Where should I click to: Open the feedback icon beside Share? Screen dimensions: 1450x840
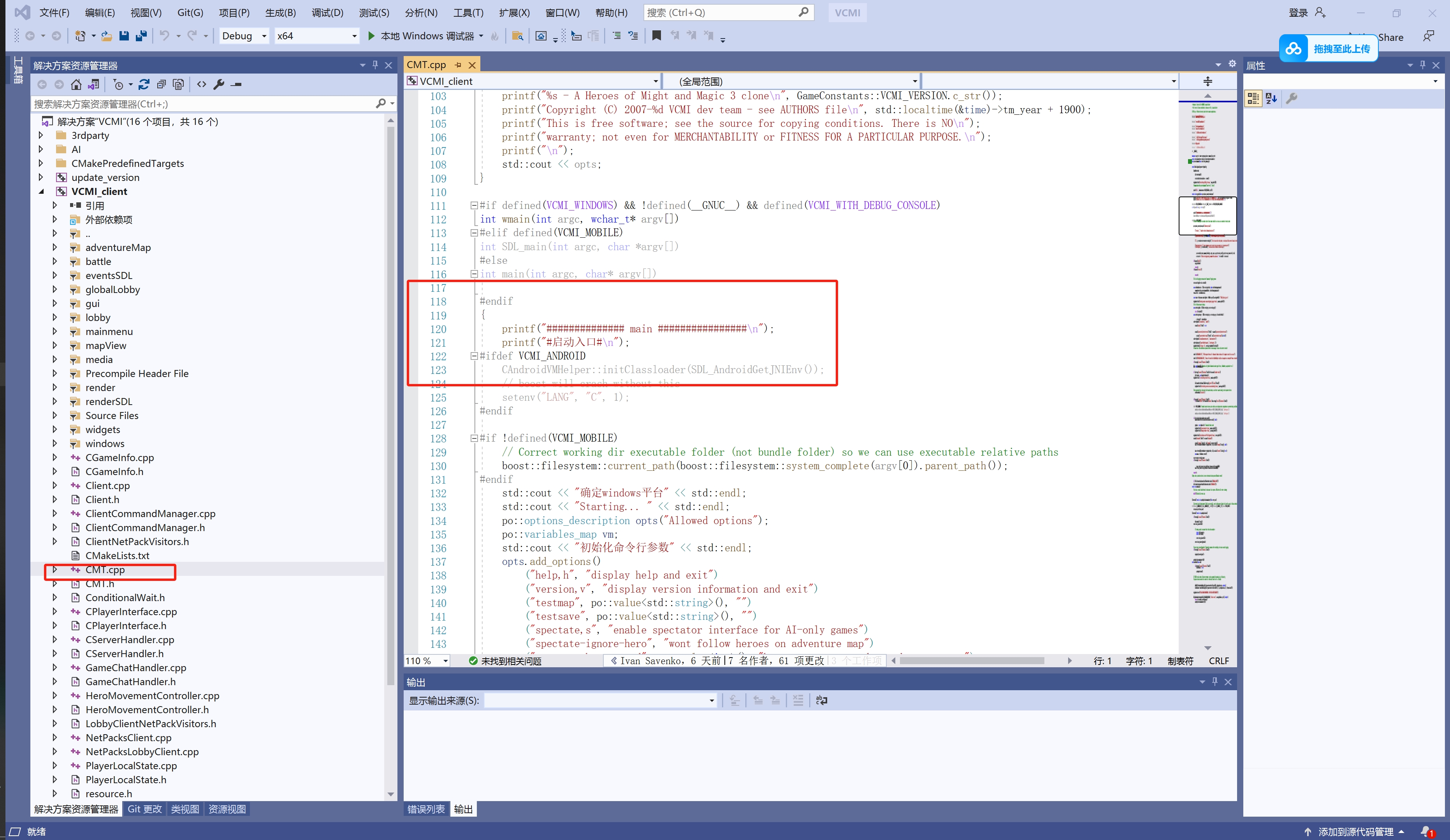[1429, 37]
